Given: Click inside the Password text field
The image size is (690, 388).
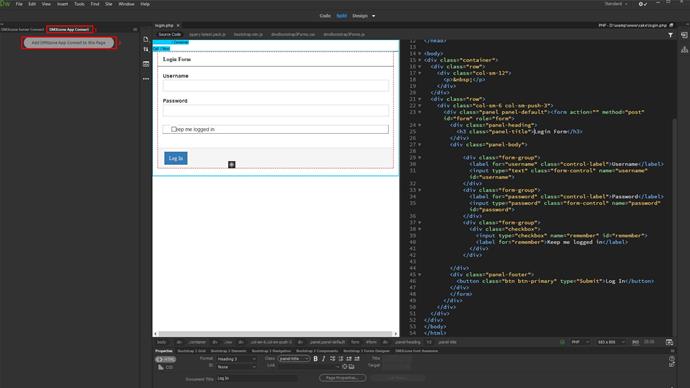Looking at the screenshot, I should coord(275,110).
